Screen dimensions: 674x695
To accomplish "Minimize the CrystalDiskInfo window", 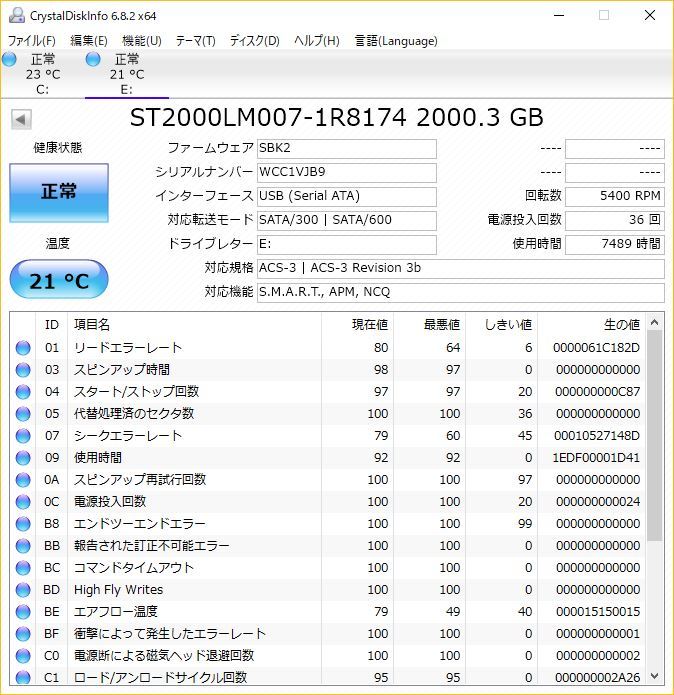I will pos(559,16).
